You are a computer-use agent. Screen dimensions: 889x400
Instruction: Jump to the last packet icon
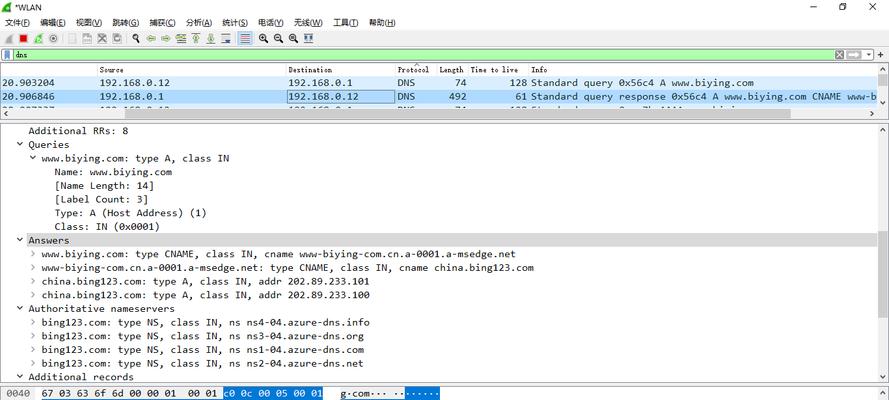pos(210,39)
